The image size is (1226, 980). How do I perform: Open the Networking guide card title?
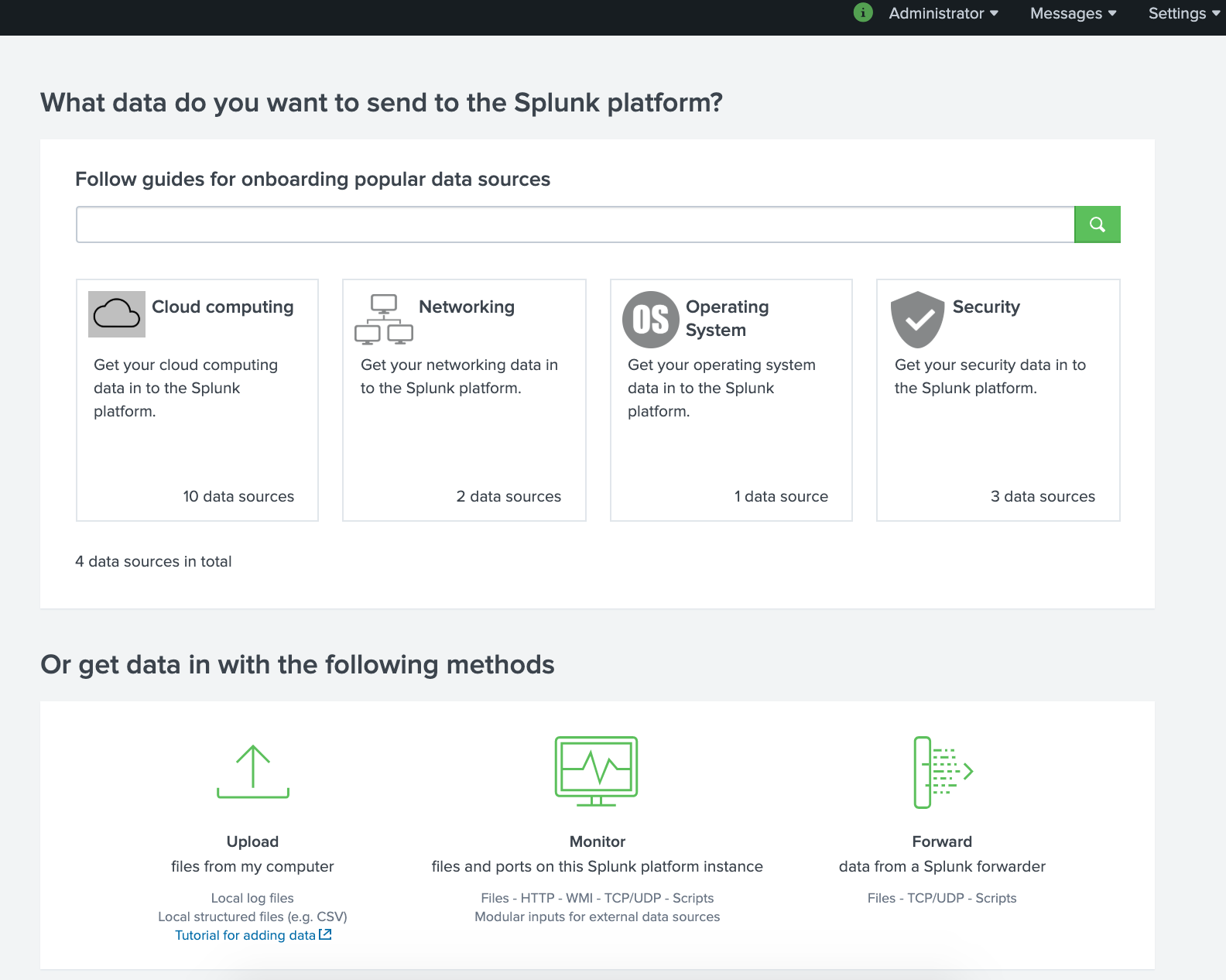467,307
